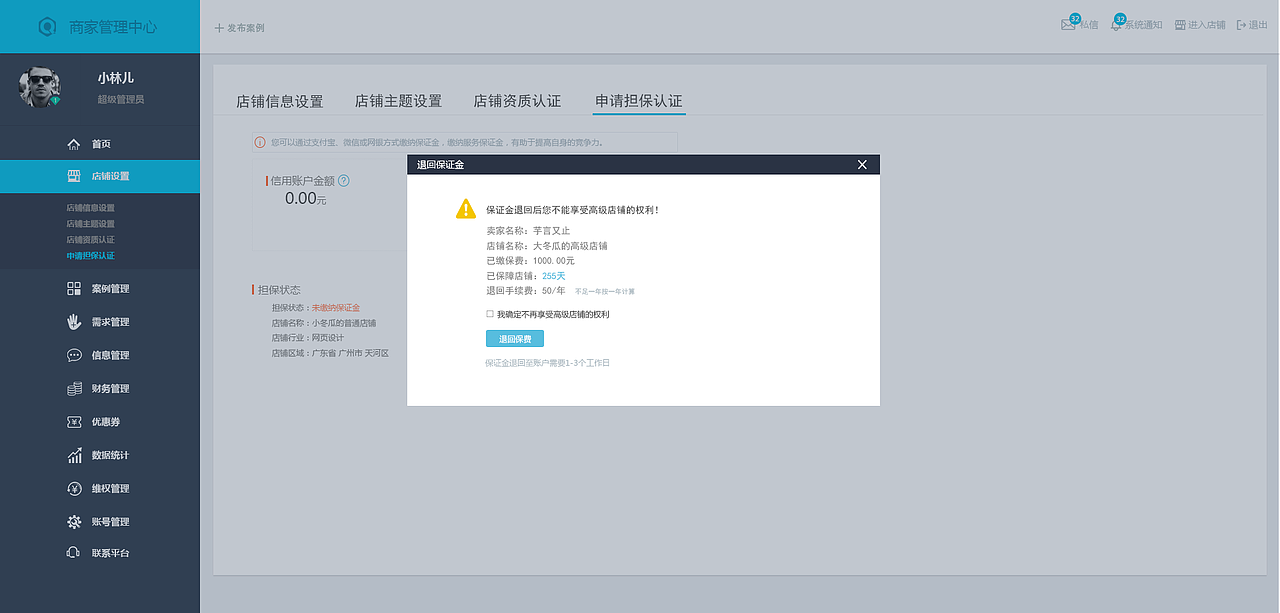Open sidebar submenu 申请担保认证
This screenshot has height=613, width=1280.
(x=91, y=256)
